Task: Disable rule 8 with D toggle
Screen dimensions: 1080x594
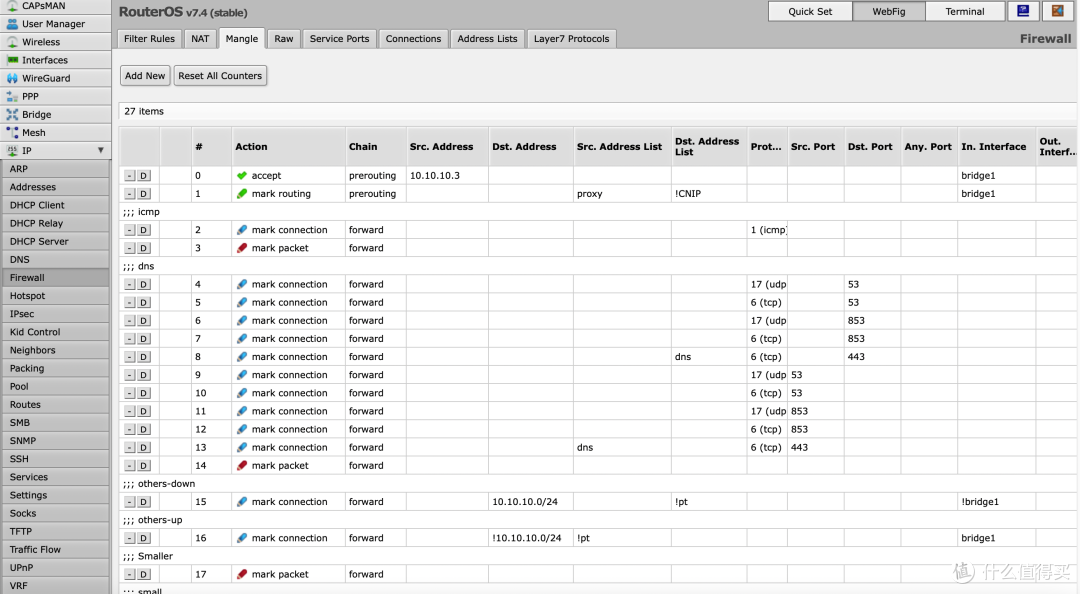Action: tap(143, 357)
